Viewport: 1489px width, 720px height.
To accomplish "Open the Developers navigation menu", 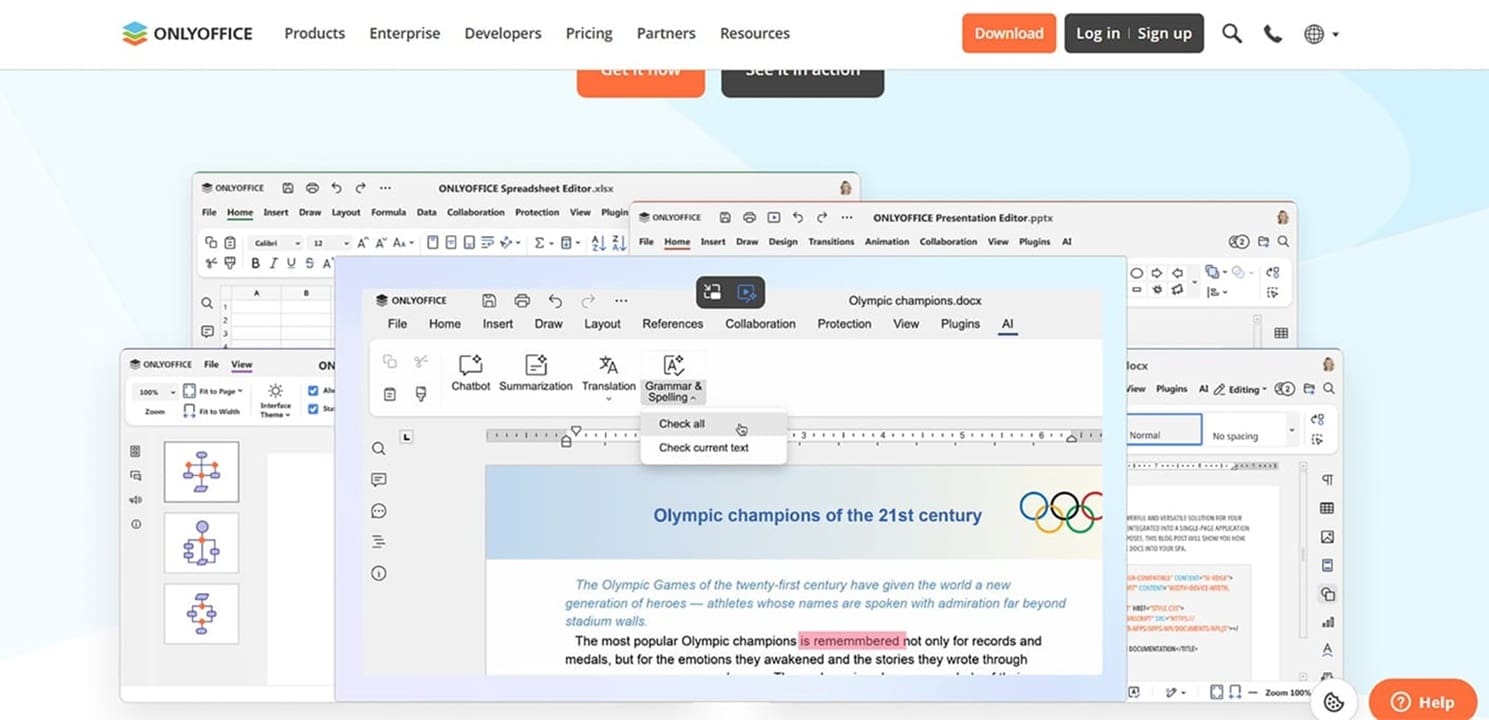I will coord(503,33).
